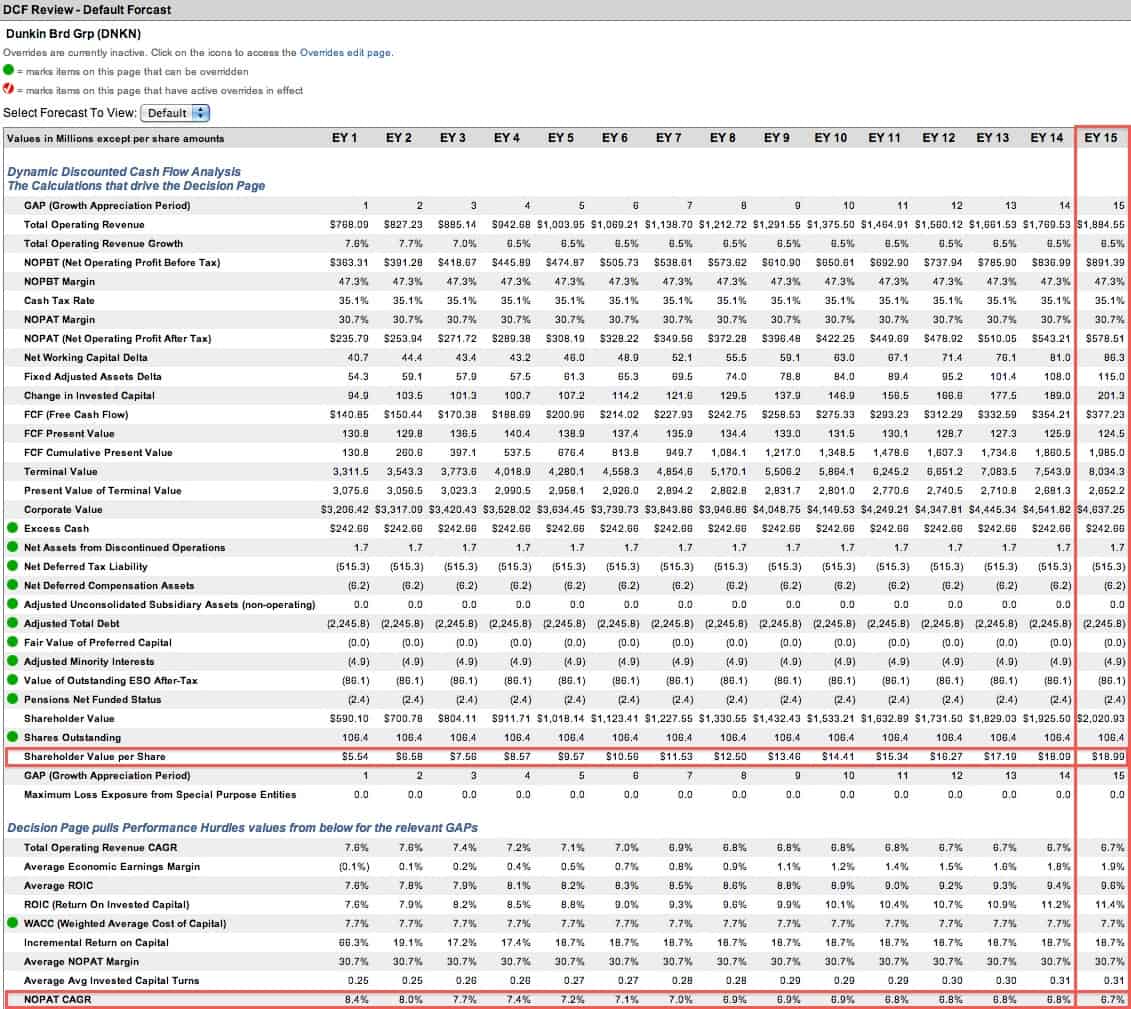Viewport: 1131px width, 1009px height.
Task: Click the Decision Page pulls Performance Hurdles heading
Action: coord(242,828)
